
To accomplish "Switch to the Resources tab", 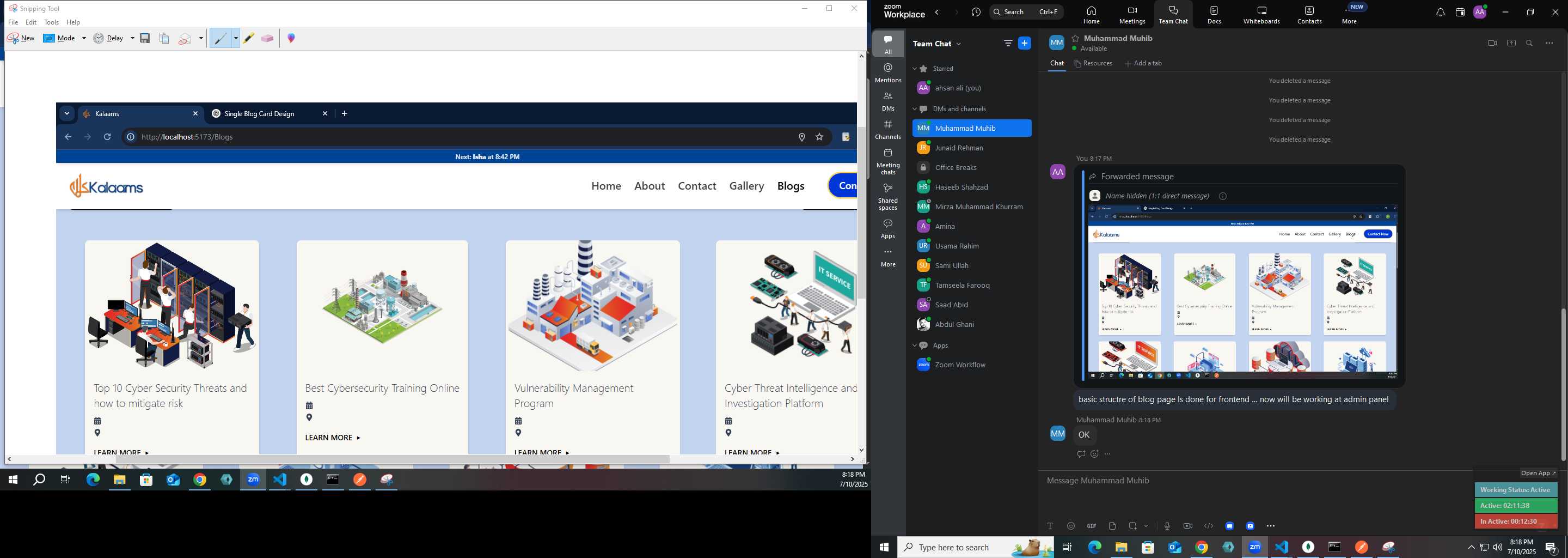I will [x=1093, y=63].
